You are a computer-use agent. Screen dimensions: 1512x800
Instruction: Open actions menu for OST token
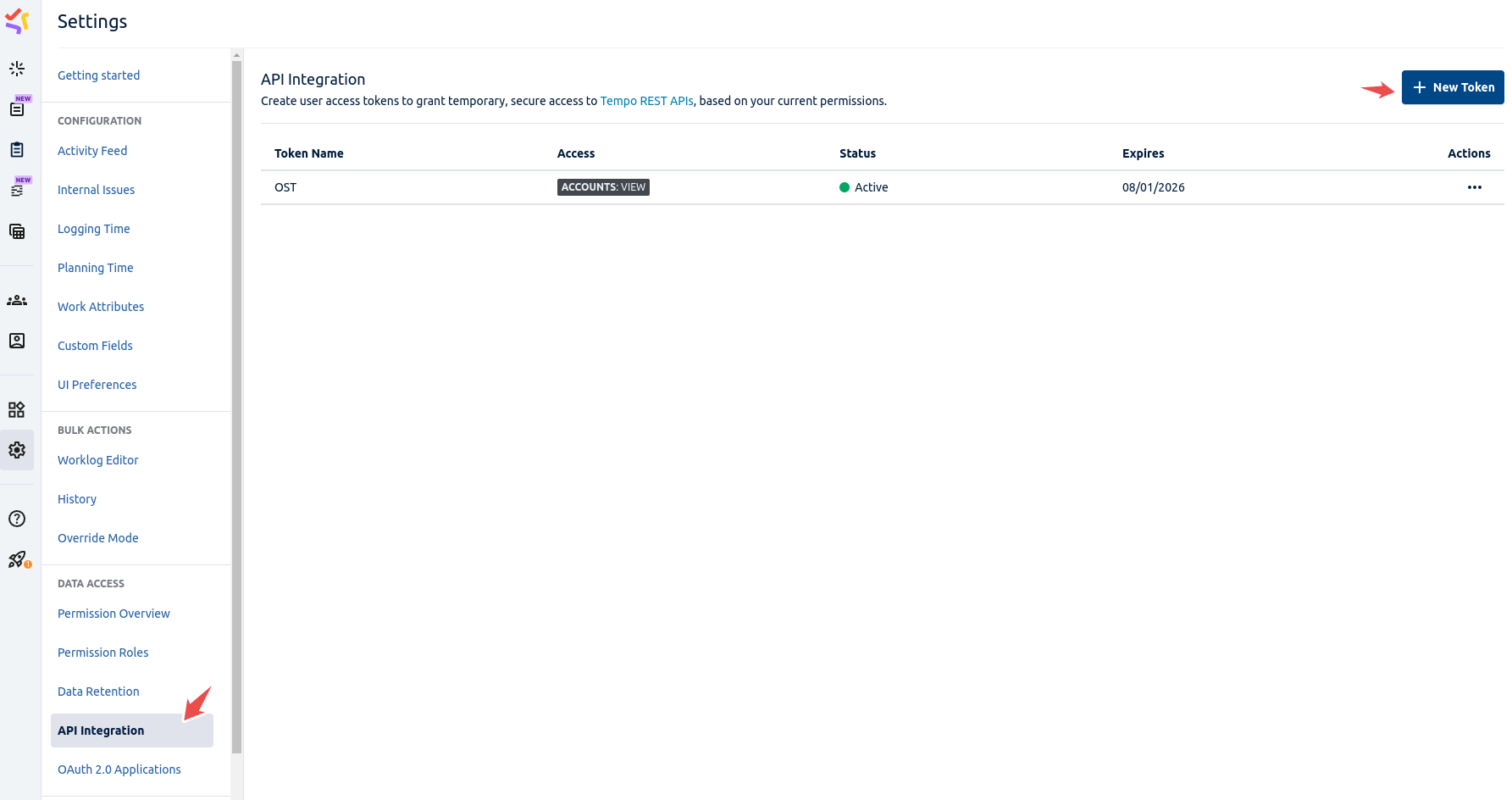(x=1475, y=187)
